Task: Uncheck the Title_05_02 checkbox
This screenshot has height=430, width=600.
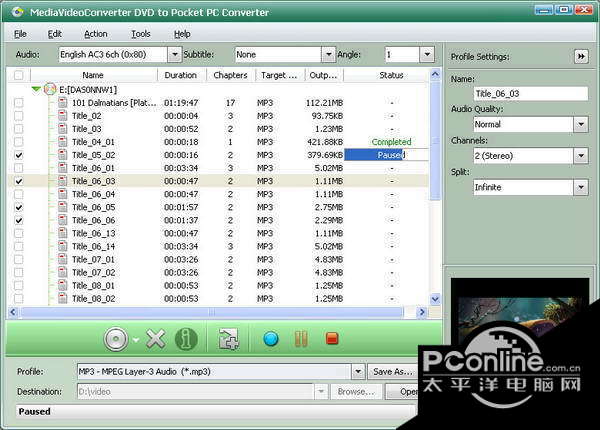Action: point(18,155)
